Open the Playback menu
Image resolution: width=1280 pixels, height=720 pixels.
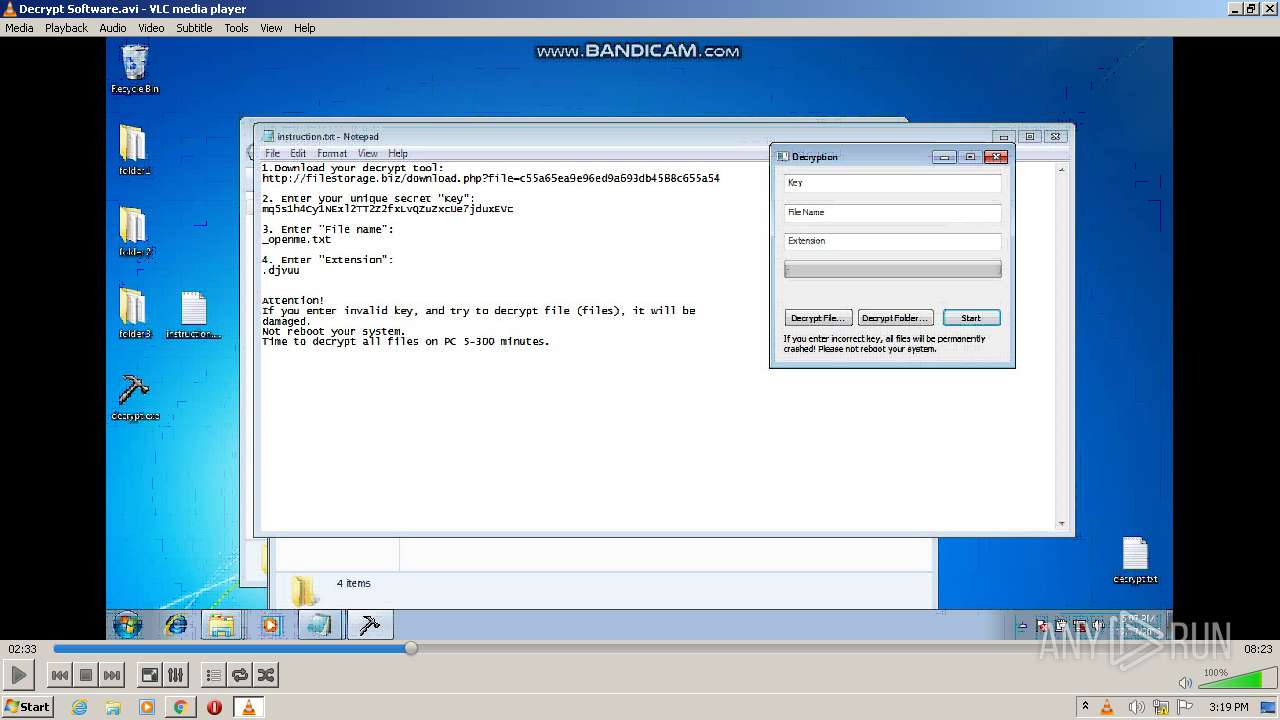pos(66,28)
